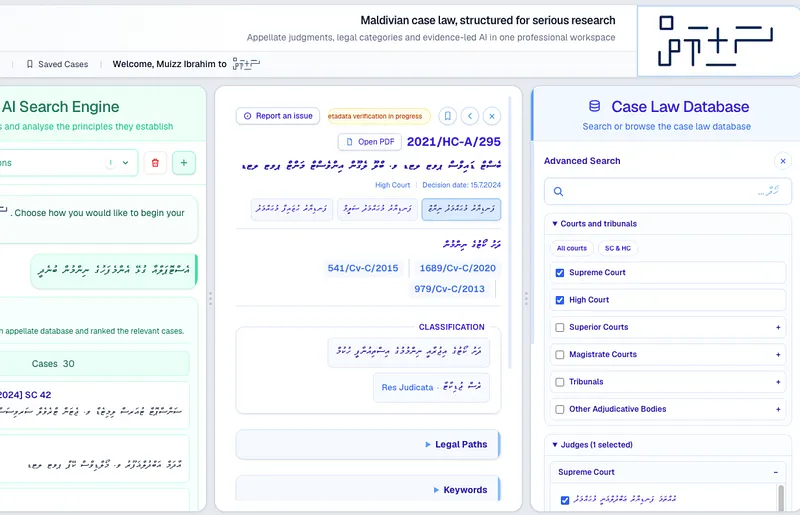
Task: Go back with the left chevron button
Action: coord(470,116)
